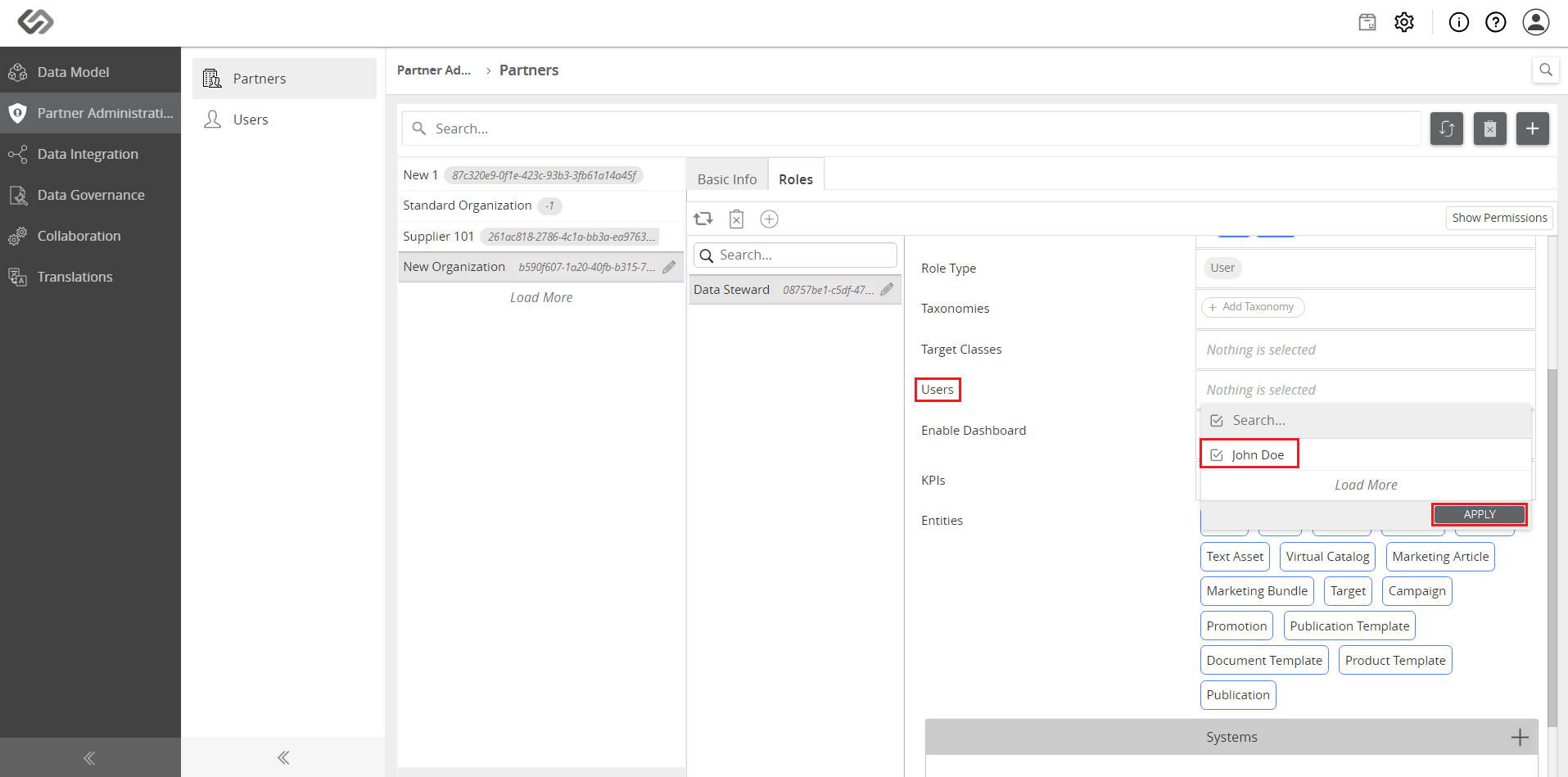This screenshot has width=1568, height=777.
Task: Expand the Systems section header
Action: coord(1231,737)
